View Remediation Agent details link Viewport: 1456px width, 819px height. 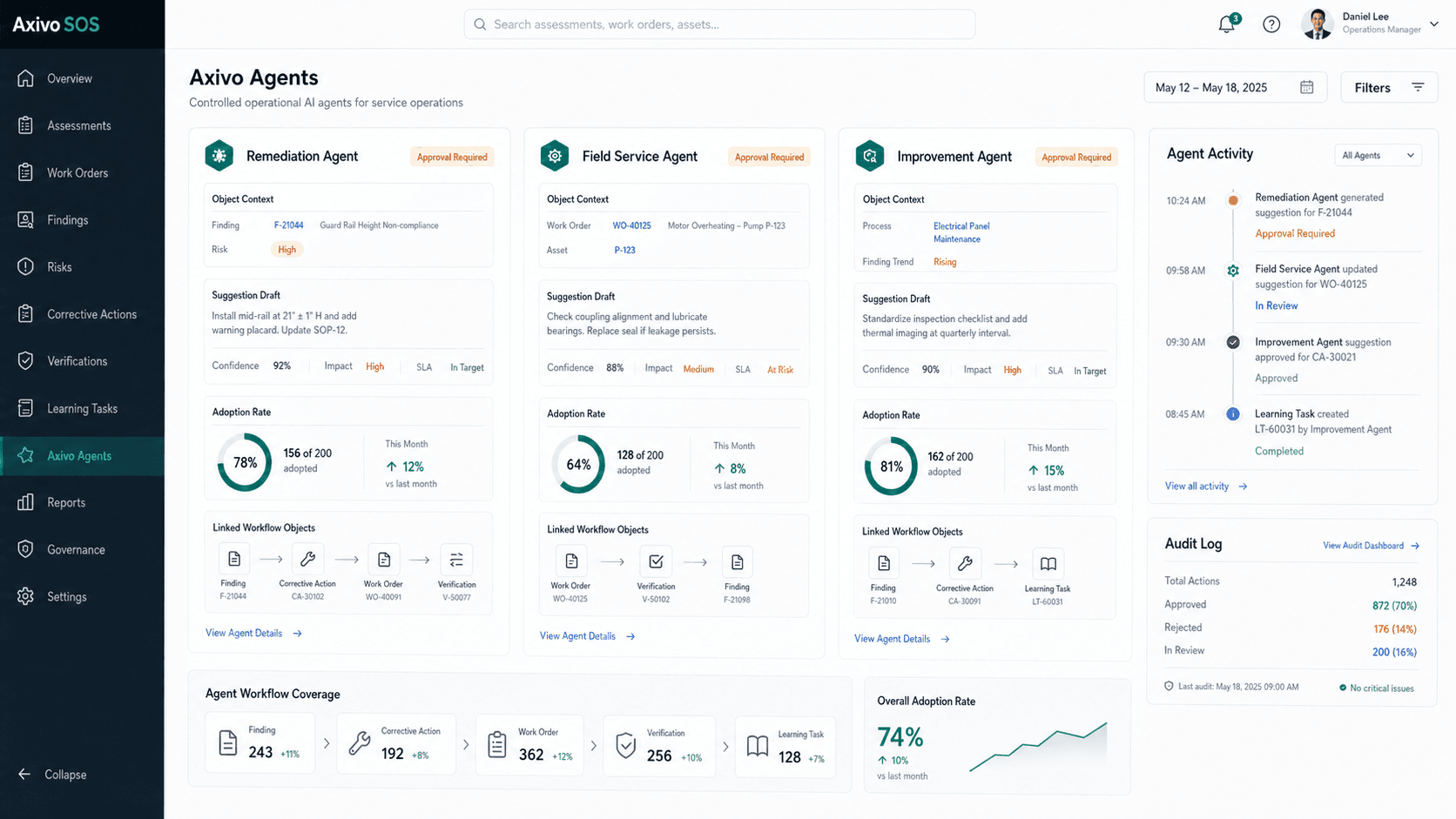tap(253, 633)
